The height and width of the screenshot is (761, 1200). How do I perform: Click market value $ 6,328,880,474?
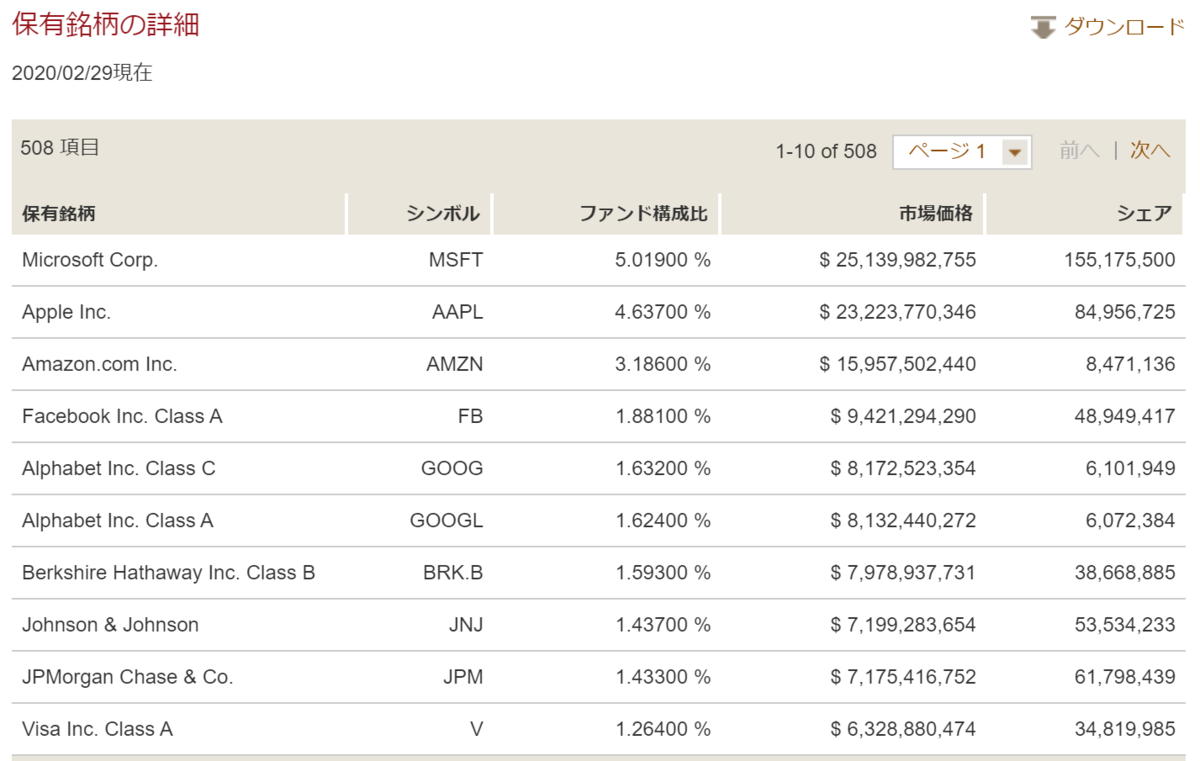(903, 729)
